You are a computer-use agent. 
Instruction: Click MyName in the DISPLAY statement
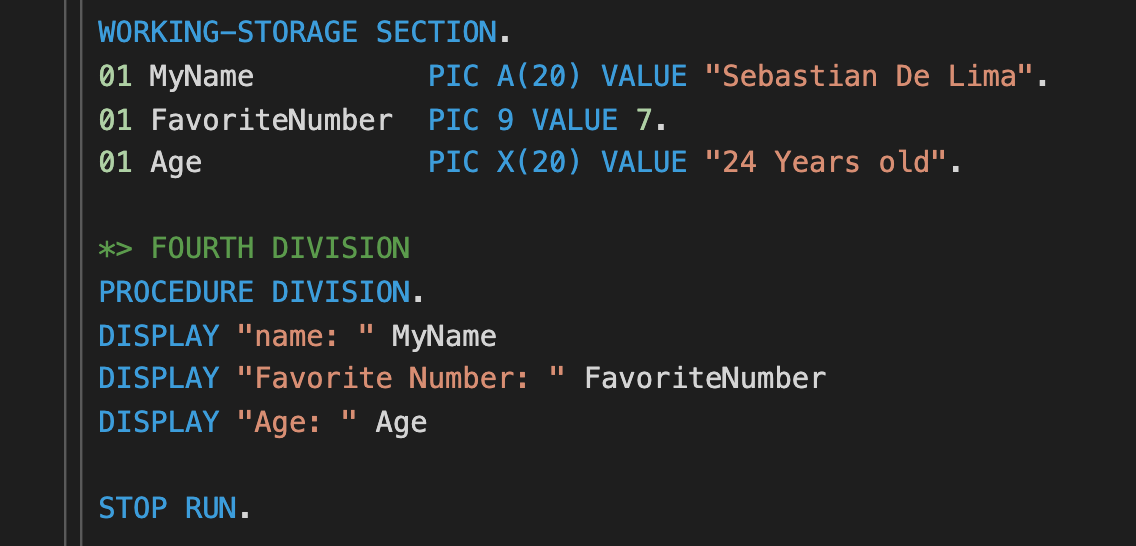click(444, 336)
